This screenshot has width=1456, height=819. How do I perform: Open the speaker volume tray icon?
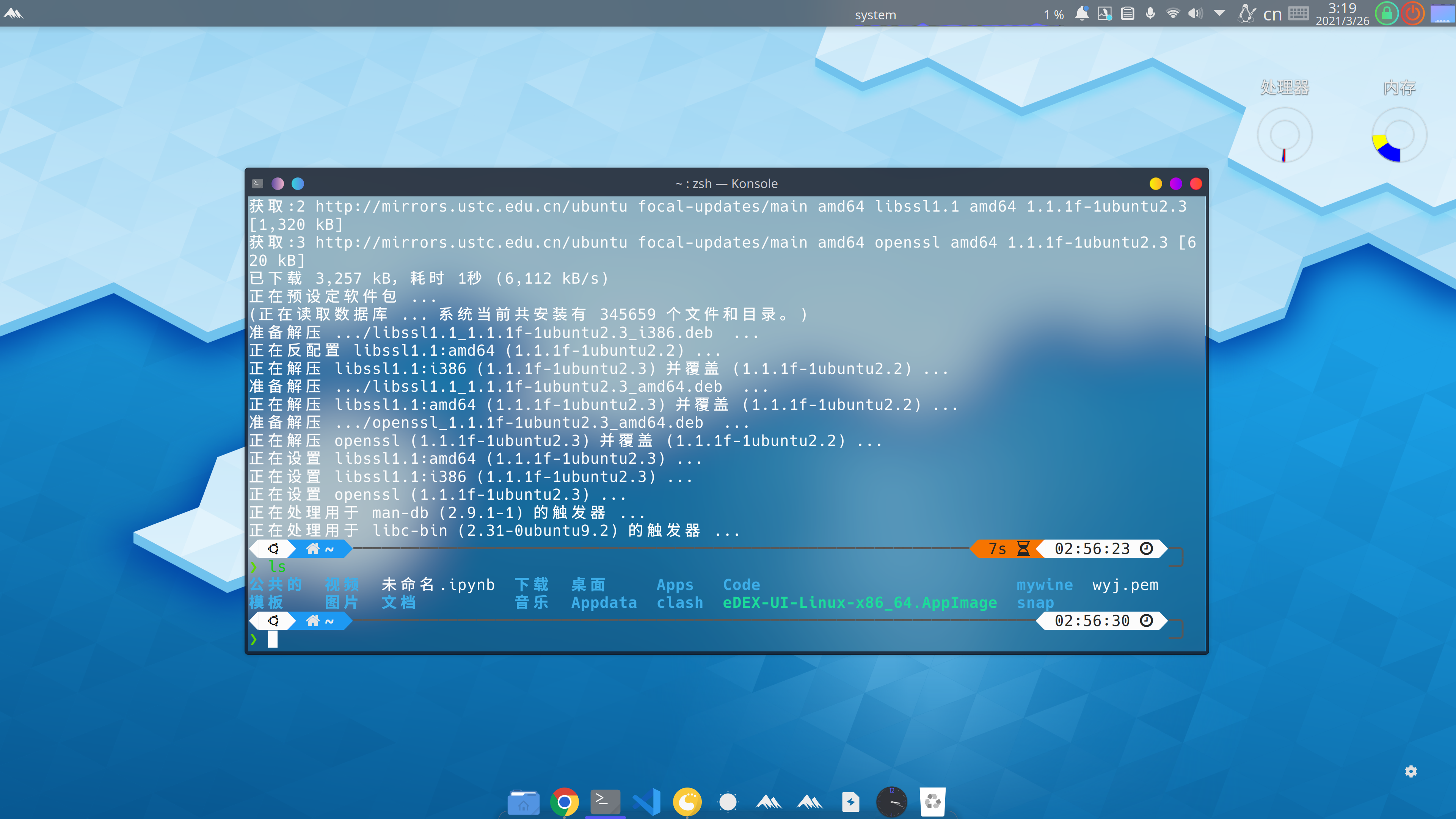pos(1195,13)
